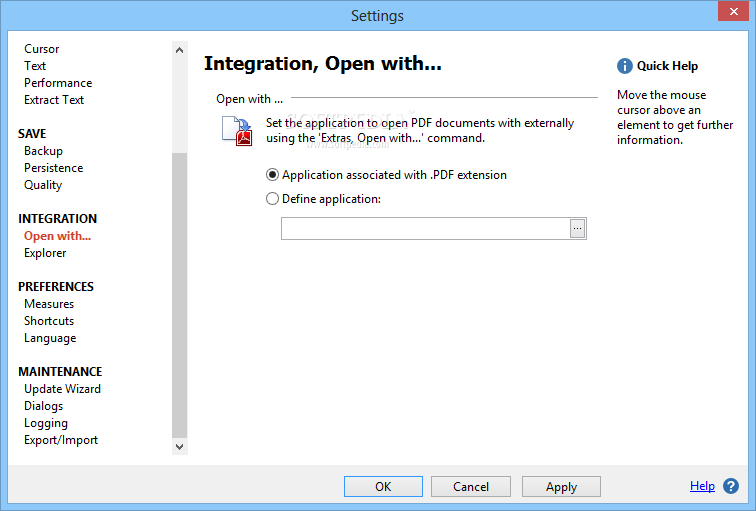
Task: Open Language preferences
Action: click(50, 338)
